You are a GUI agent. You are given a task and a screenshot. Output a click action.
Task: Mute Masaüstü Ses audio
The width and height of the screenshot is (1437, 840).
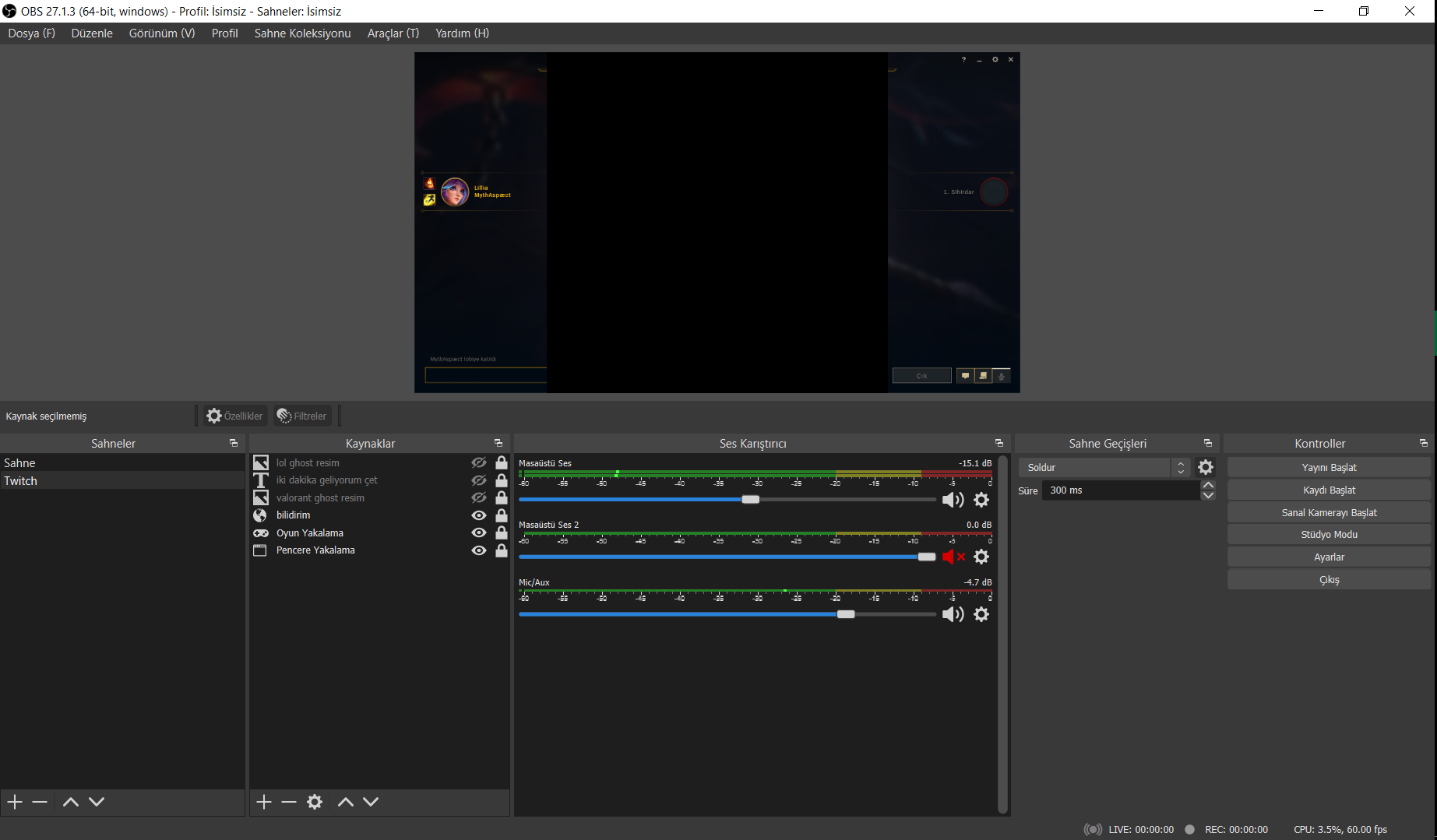tap(953, 500)
